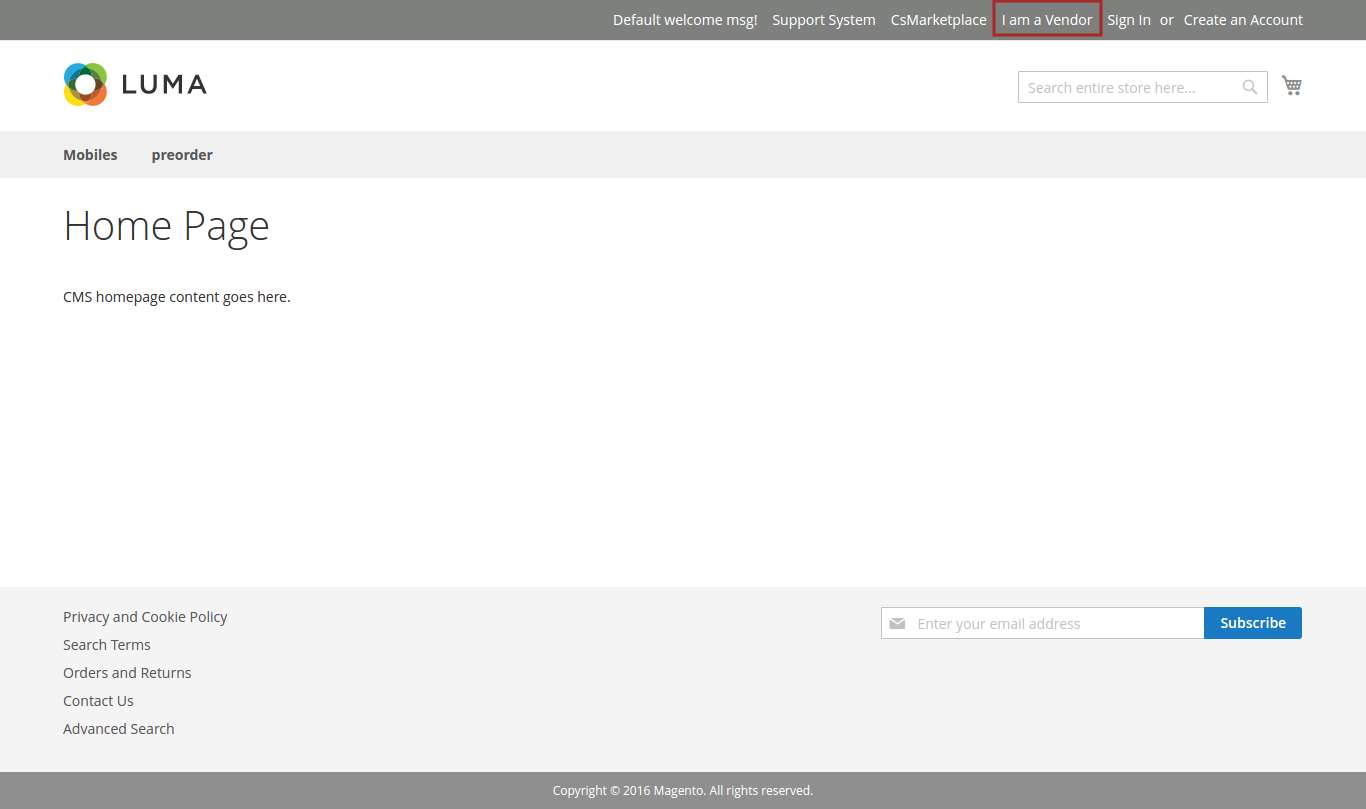Viewport: 1366px width, 809px height.
Task: Click the search magnifier icon
Action: click(x=1250, y=87)
